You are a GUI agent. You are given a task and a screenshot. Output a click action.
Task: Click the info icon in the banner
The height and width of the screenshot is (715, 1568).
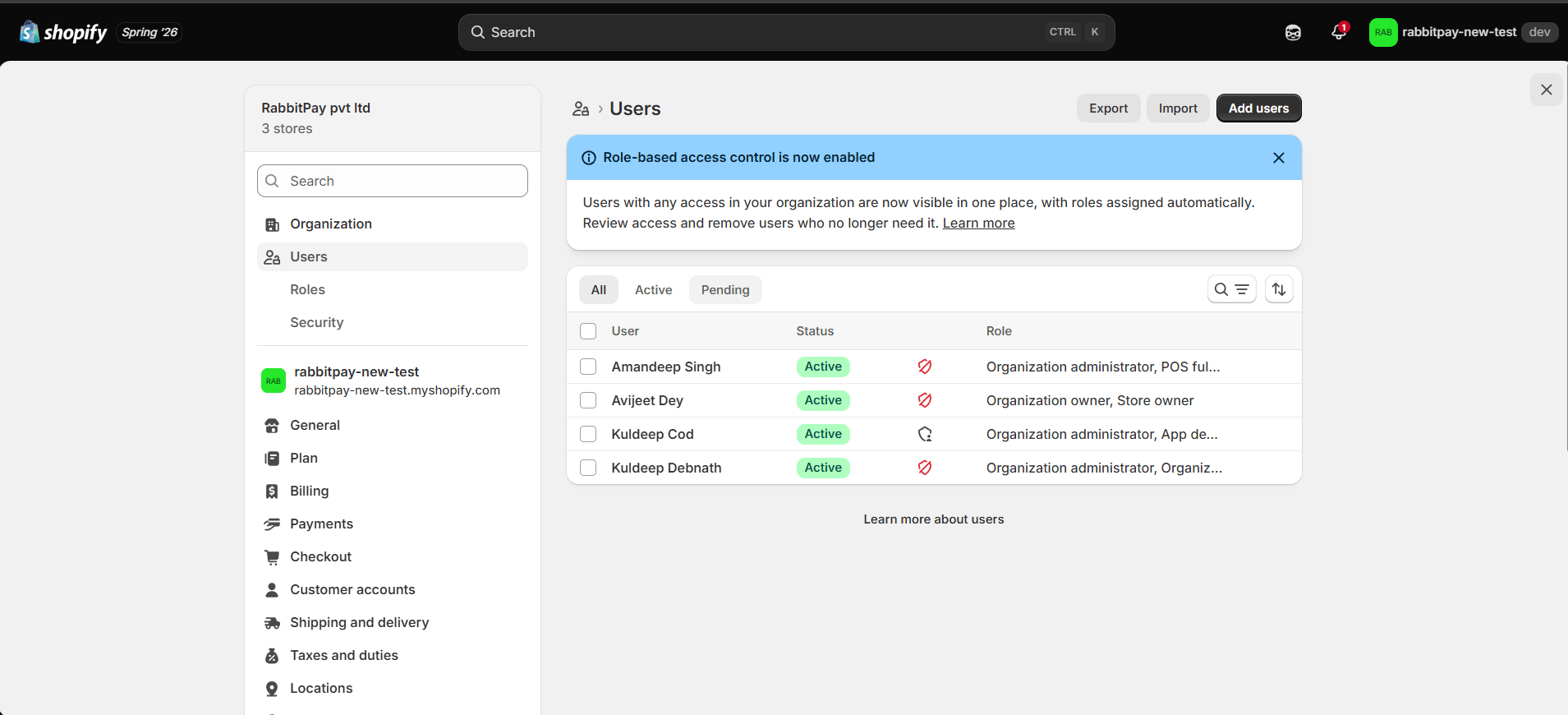(x=589, y=158)
